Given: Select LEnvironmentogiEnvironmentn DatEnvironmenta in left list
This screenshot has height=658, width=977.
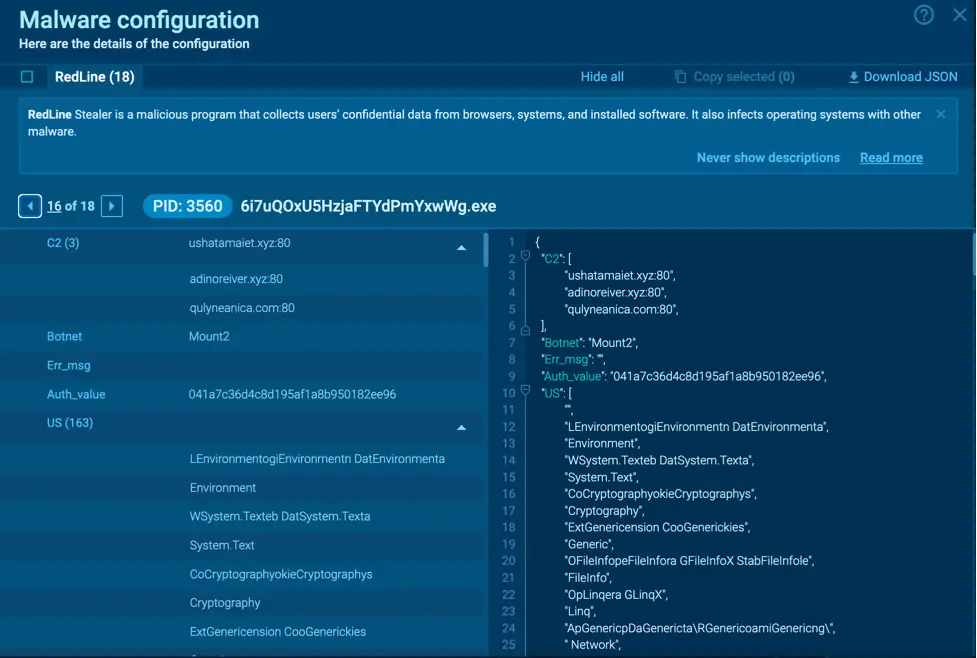Looking at the screenshot, I should [317, 459].
